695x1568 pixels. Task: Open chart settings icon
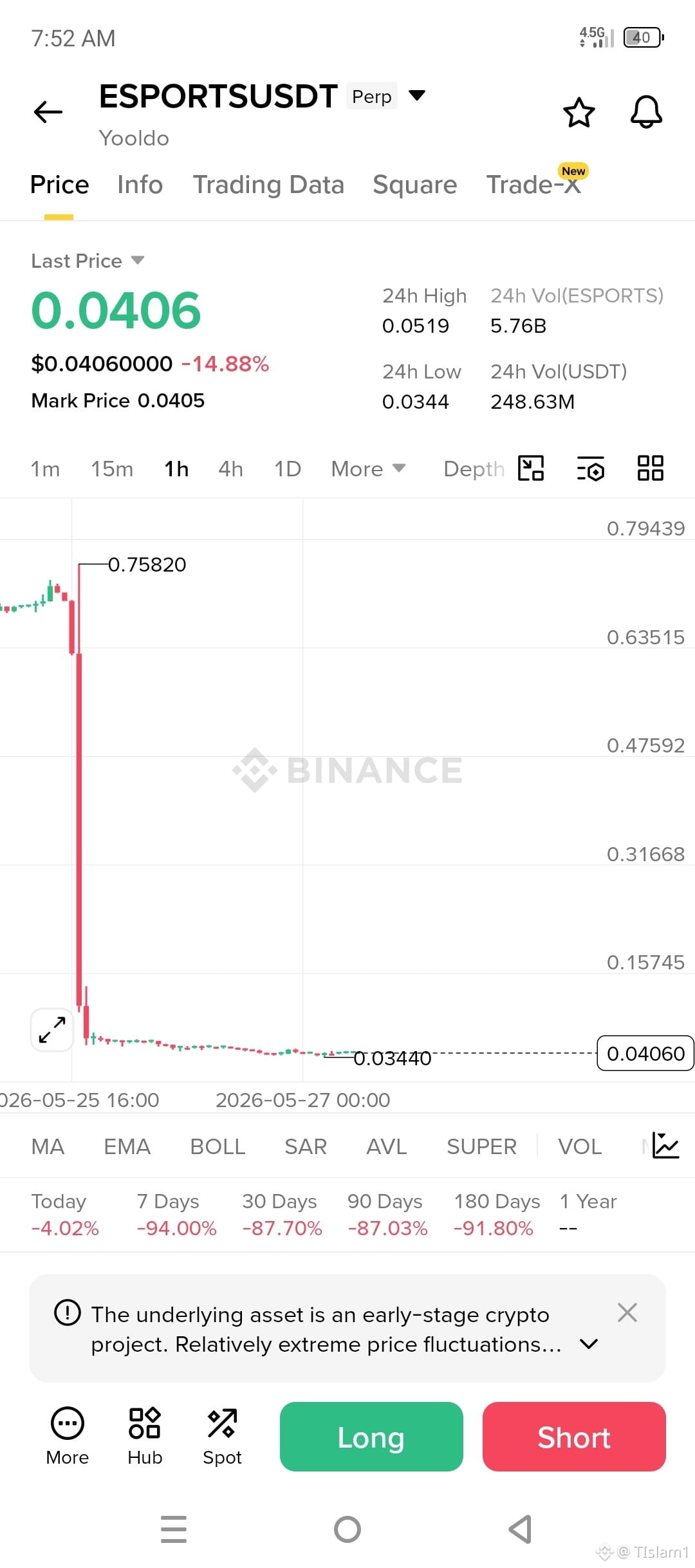pyautogui.click(x=591, y=468)
